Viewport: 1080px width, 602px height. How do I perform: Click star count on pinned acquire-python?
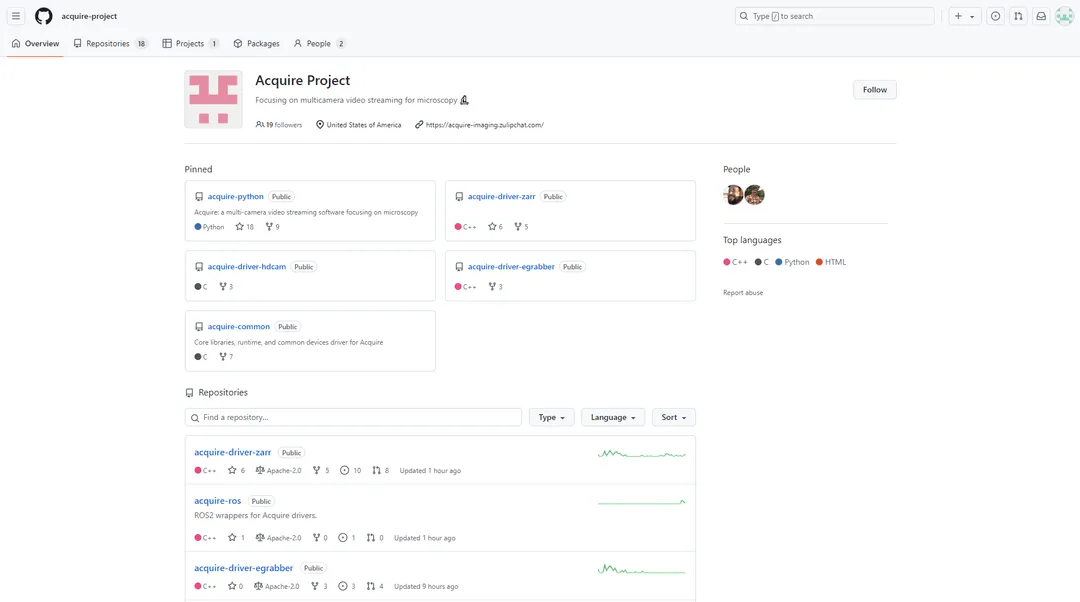[245, 227]
